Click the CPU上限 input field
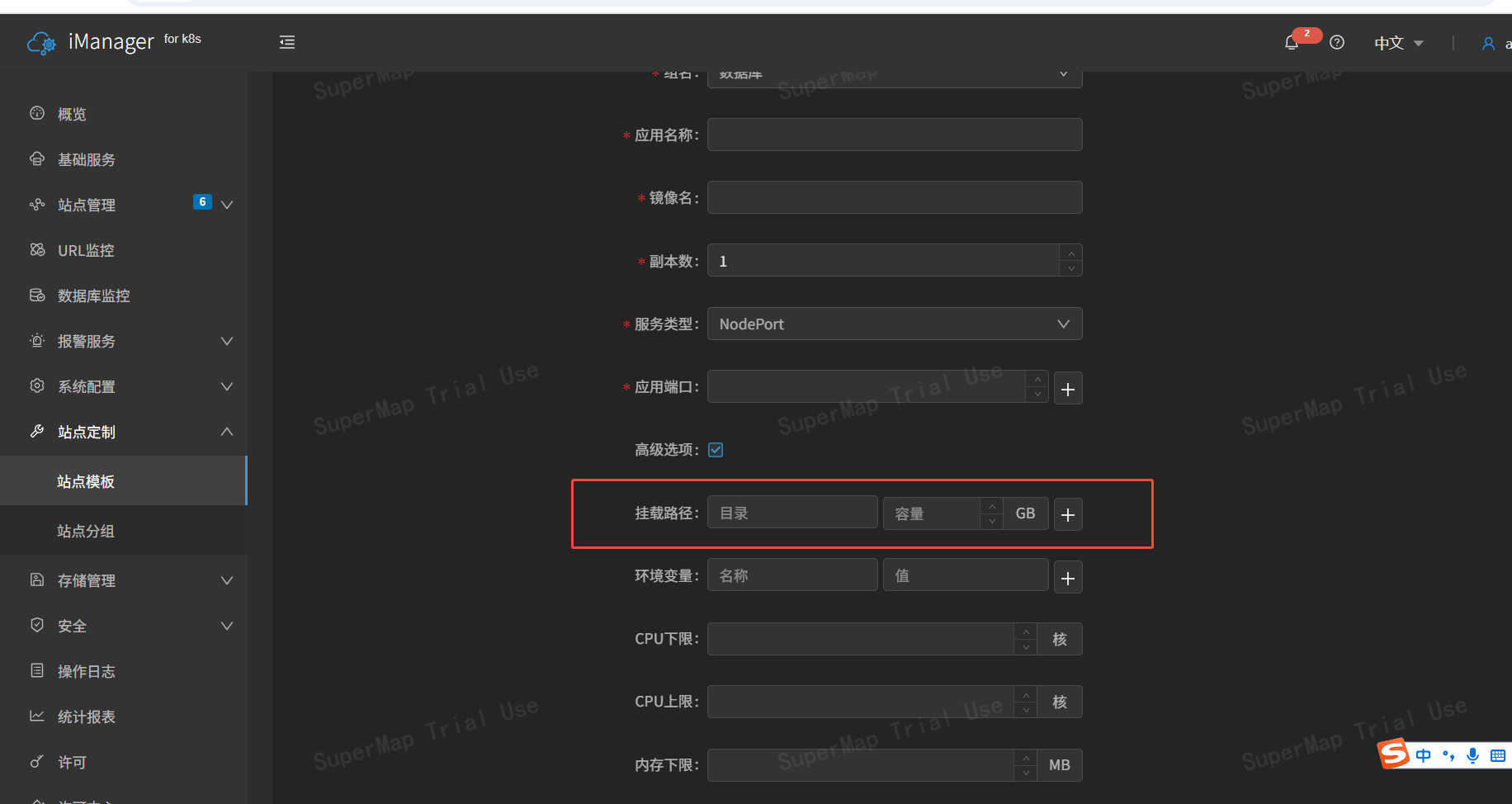This screenshot has width=1512, height=804. (x=861, y=702)
